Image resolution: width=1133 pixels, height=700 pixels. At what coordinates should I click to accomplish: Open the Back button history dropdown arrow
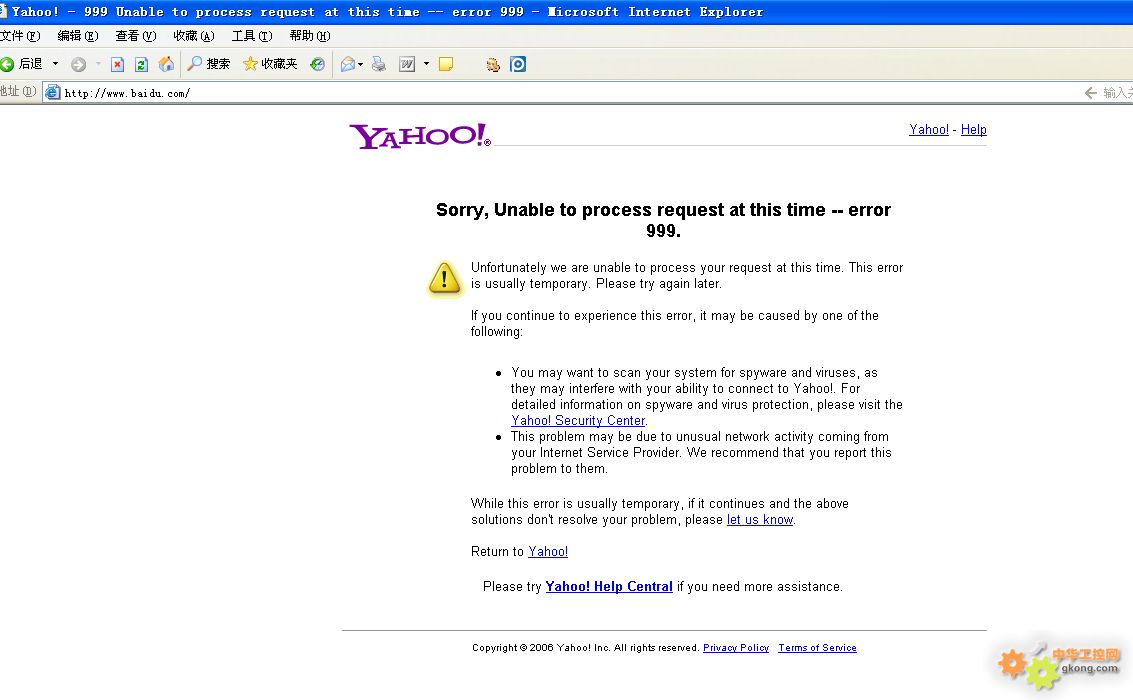point(55,64)
